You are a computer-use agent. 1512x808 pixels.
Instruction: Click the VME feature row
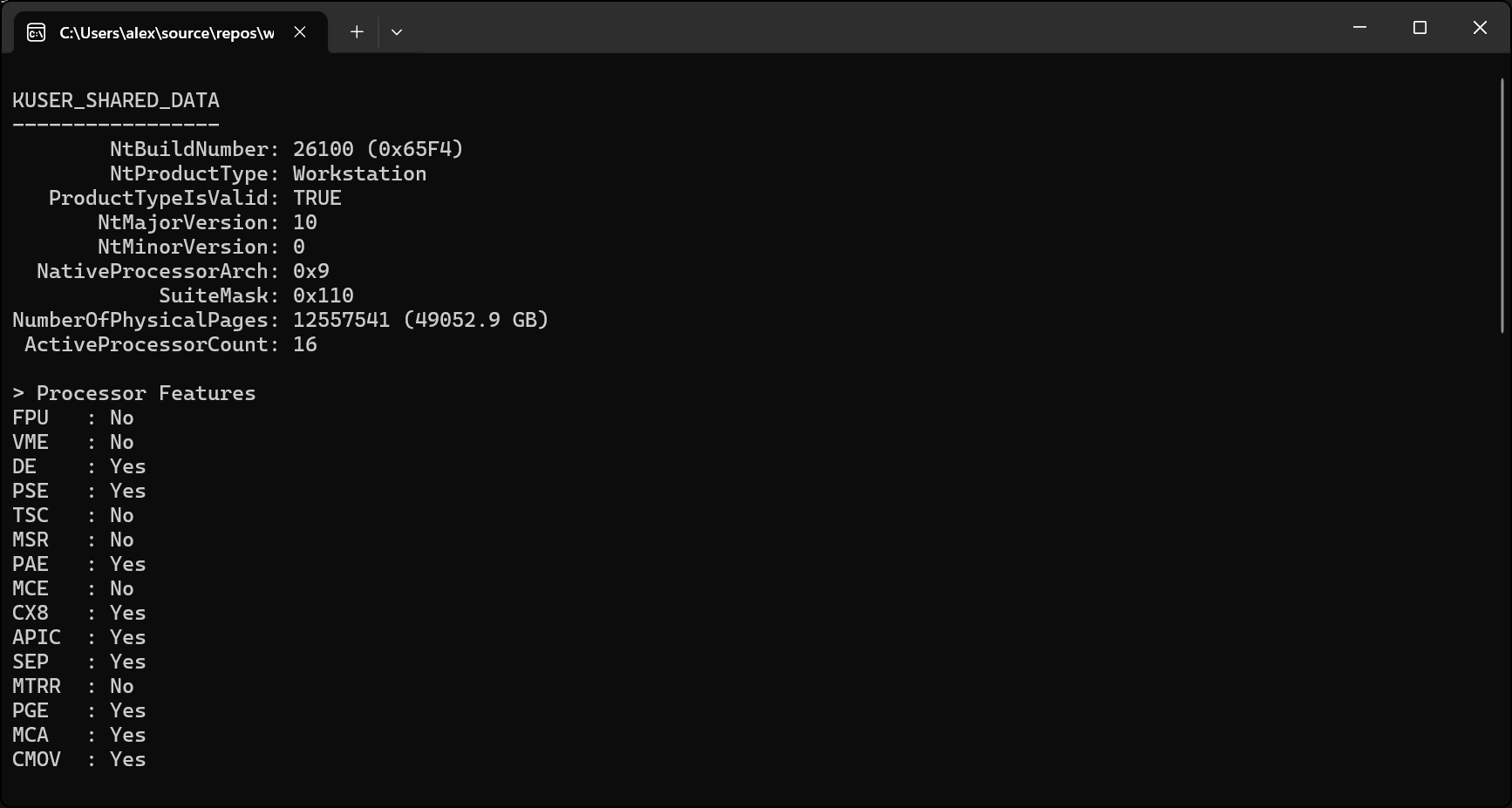pos(73,442)
